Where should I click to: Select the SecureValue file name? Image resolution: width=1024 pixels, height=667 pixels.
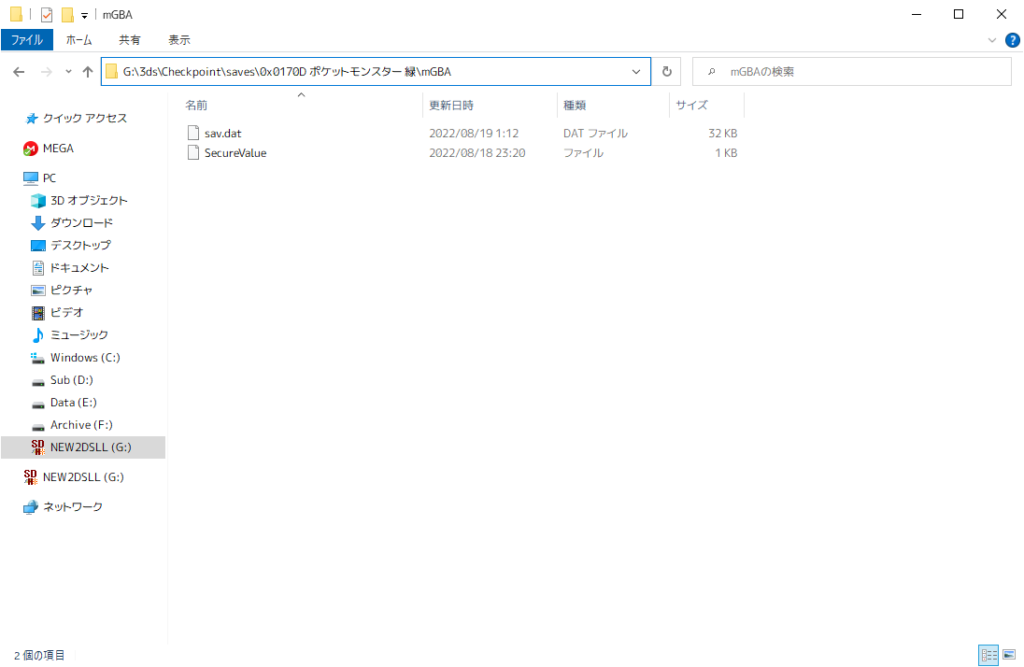(x=235, y=153)
